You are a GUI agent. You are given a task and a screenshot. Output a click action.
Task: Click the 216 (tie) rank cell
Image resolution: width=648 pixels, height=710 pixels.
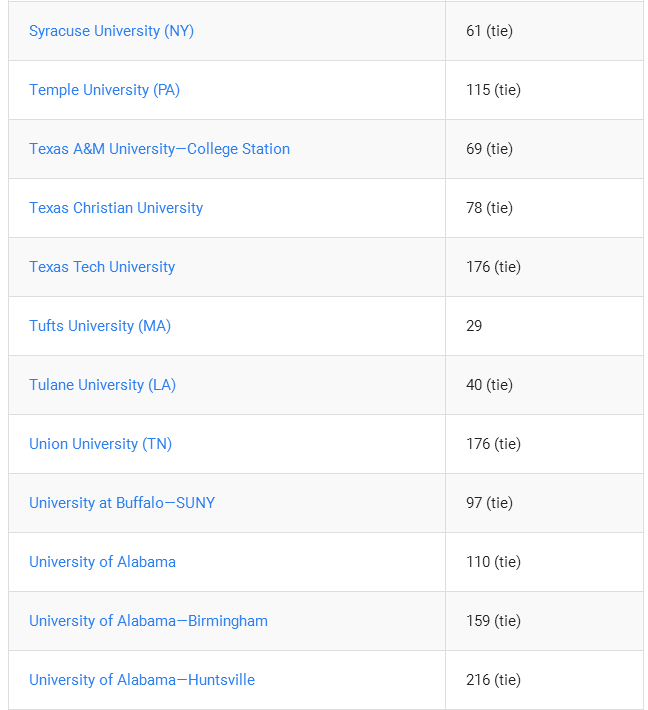tap(544, 680)
